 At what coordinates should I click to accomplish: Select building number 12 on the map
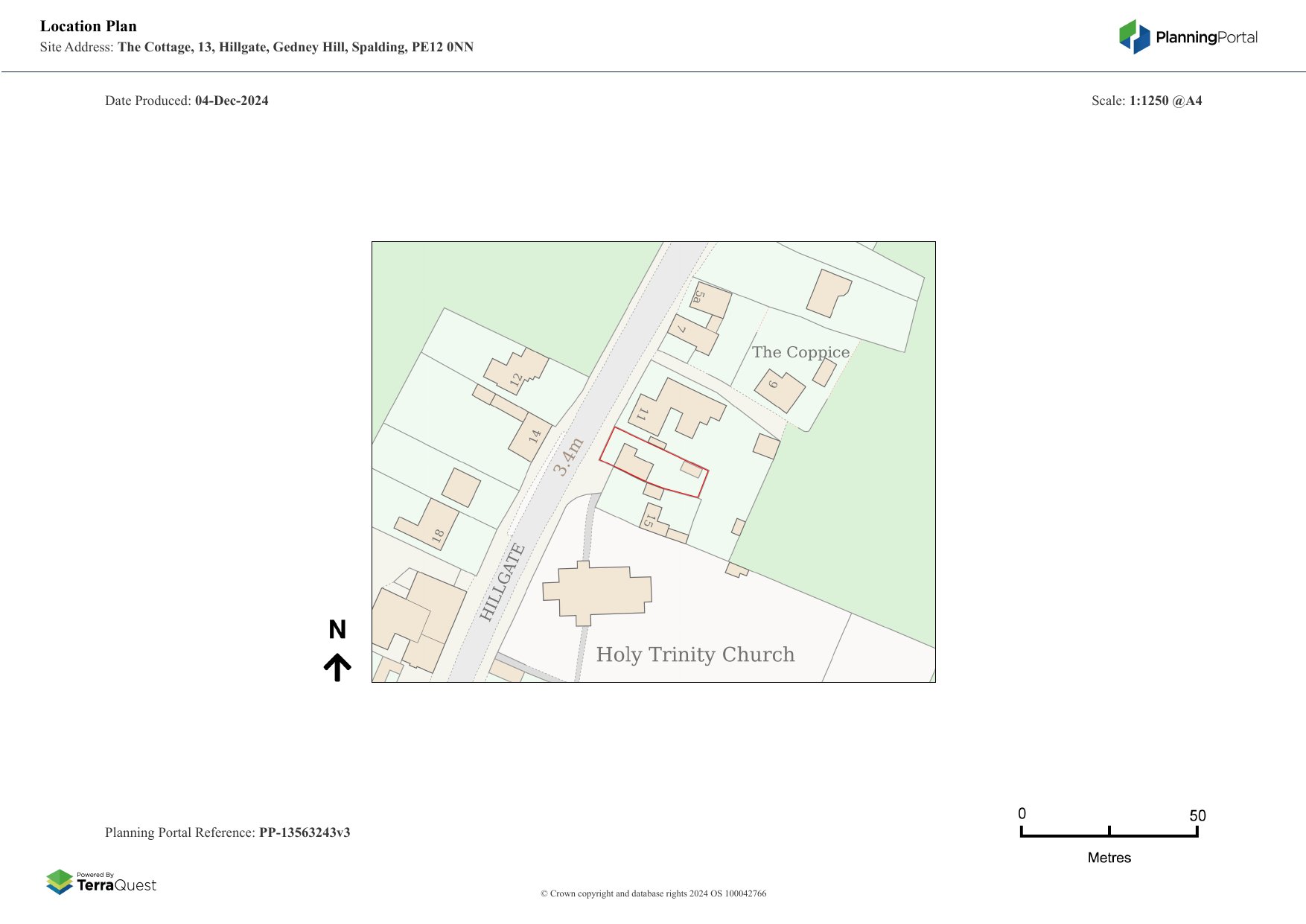[x=516, y=371]
